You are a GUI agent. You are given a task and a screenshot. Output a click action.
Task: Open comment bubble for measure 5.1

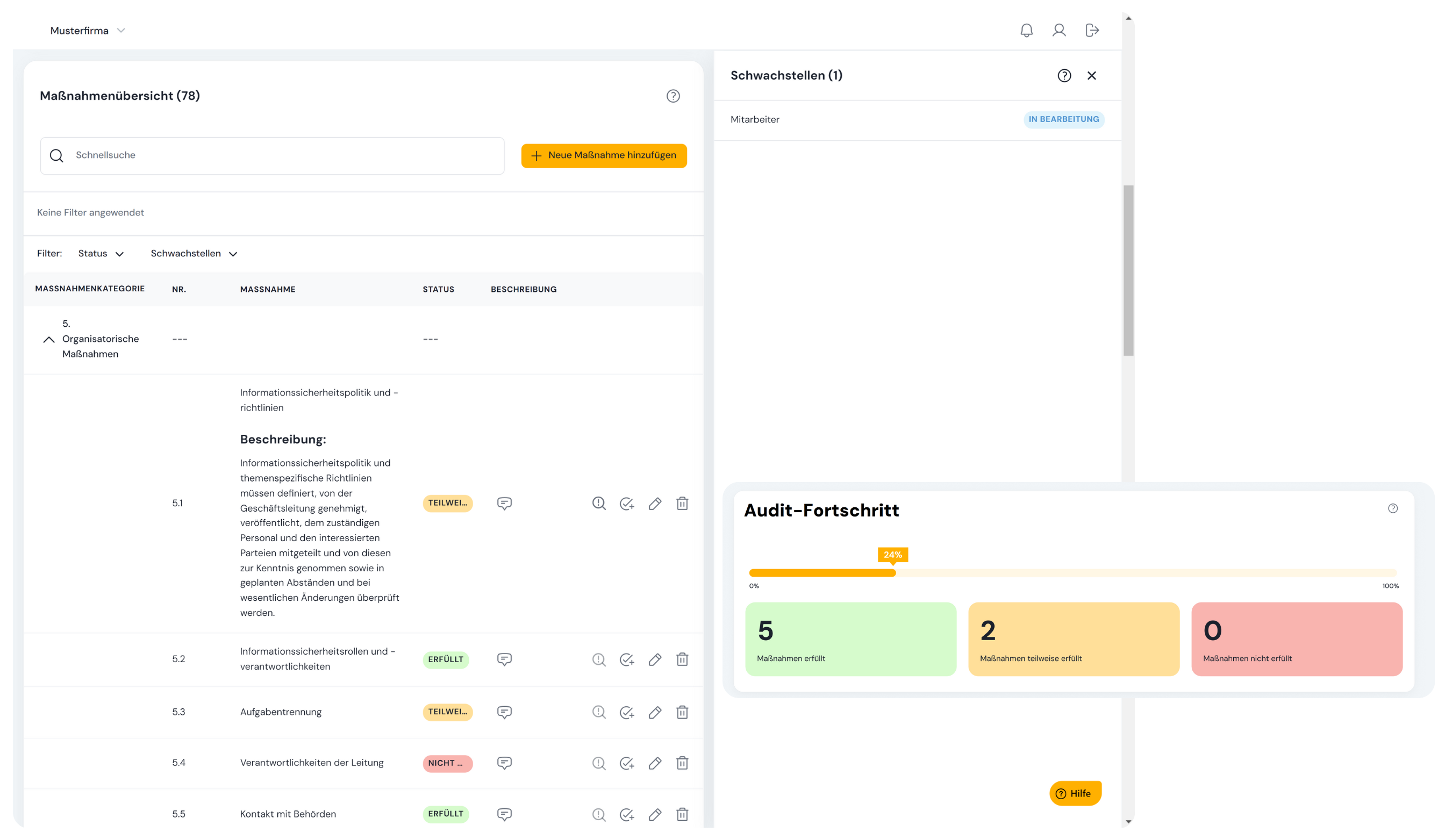(504, 504)
